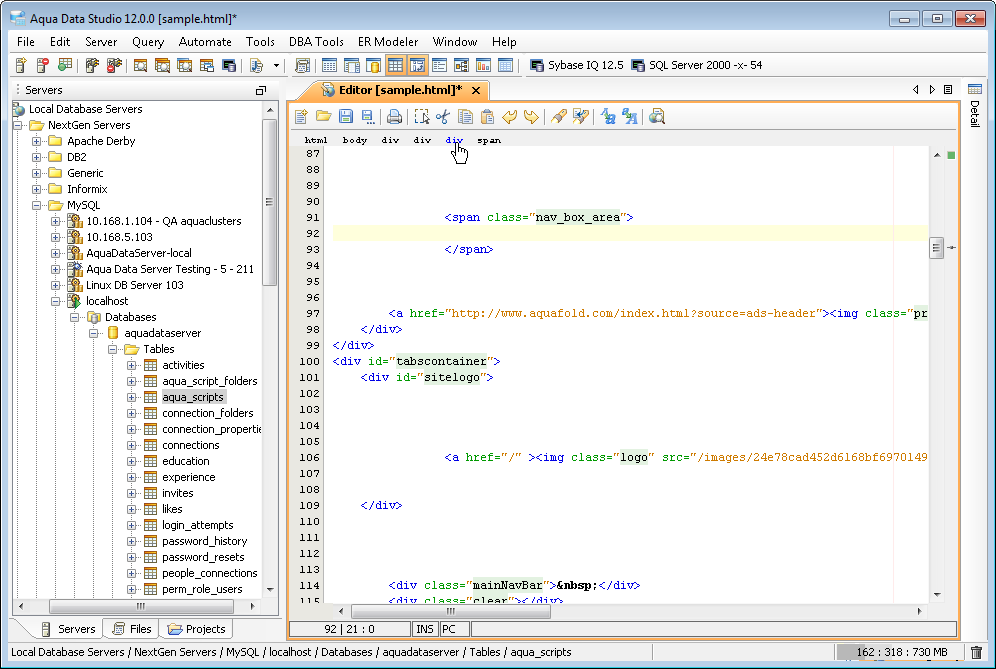Select the aqua_scripts table
This screenshot has width=996, height=669.
[x=193, y=397]
